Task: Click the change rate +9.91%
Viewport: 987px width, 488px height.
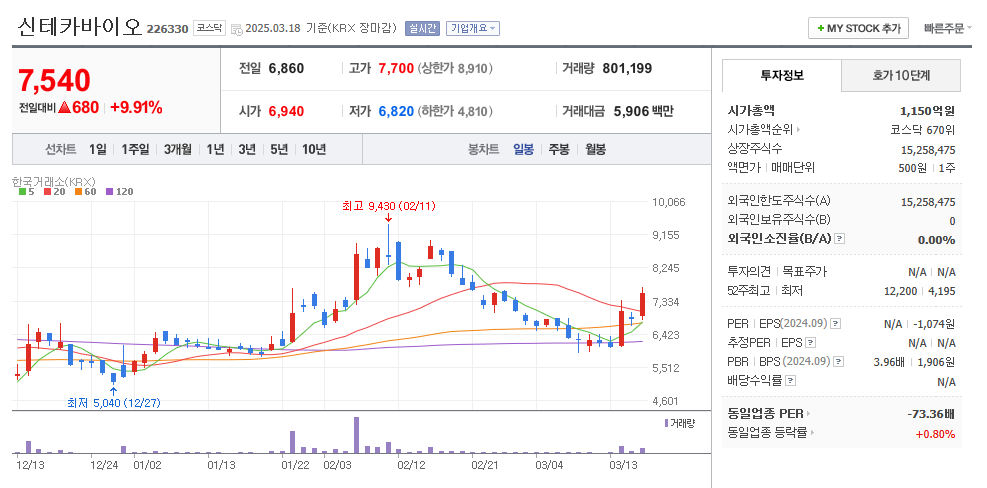Action: click(x=136, y=108)
